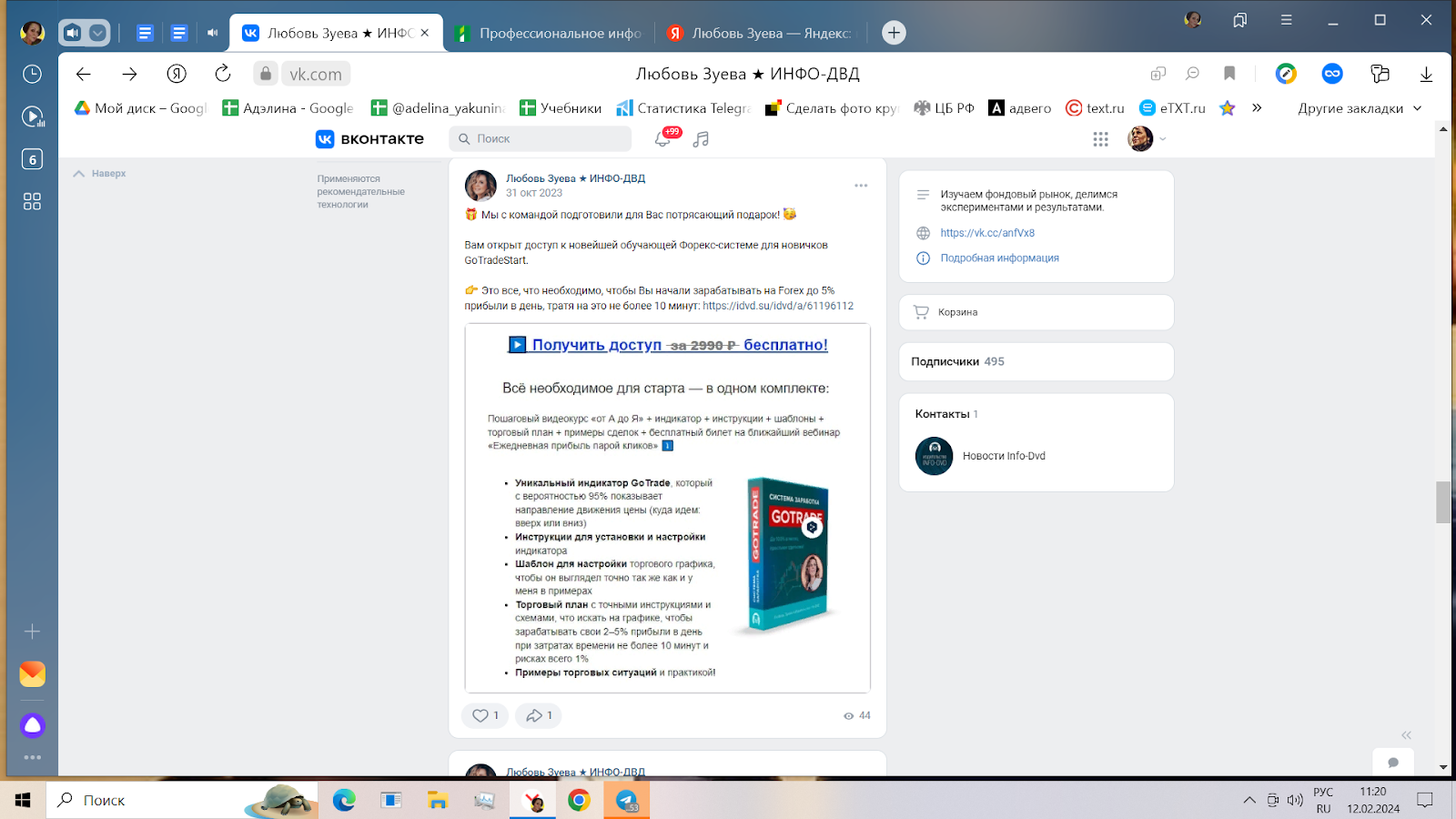Like the GoTradeStart post
Viewport: 1456px width, 819px height.
[485, 715]
